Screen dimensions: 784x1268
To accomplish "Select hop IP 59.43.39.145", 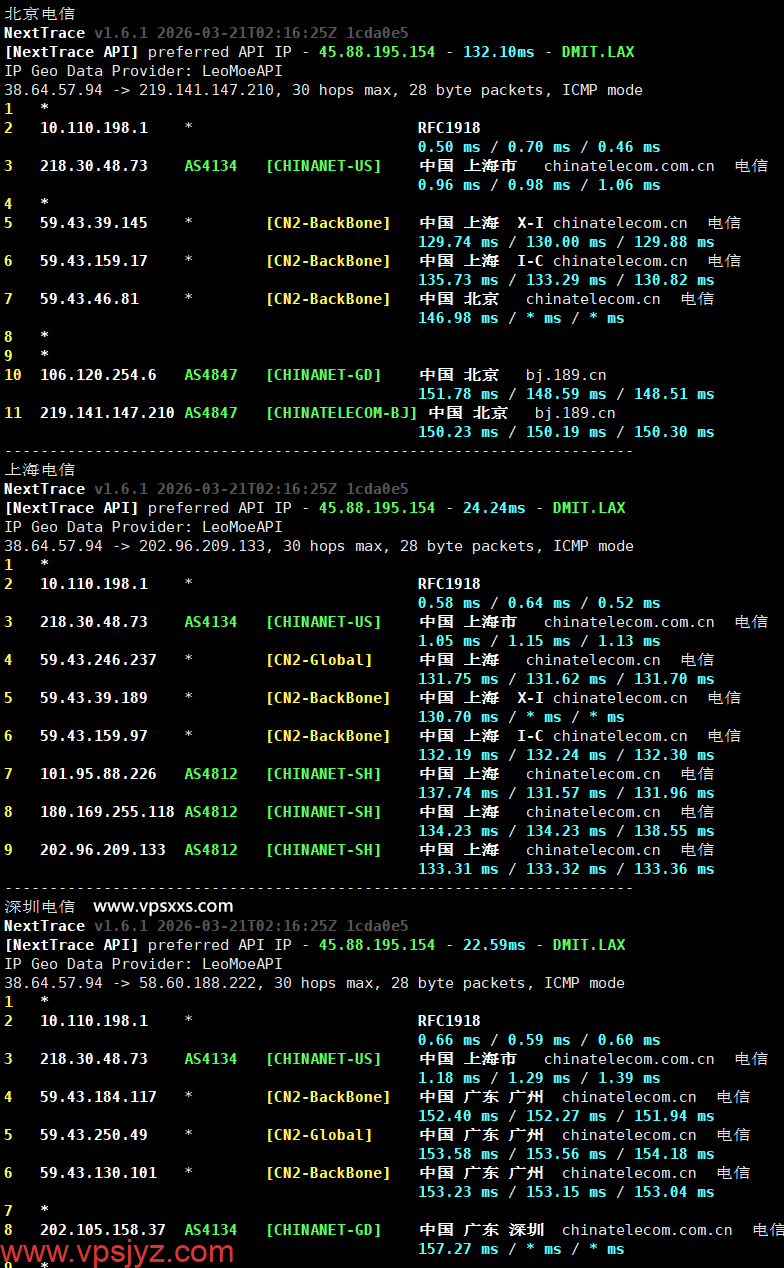I will (x=94, y=223).
